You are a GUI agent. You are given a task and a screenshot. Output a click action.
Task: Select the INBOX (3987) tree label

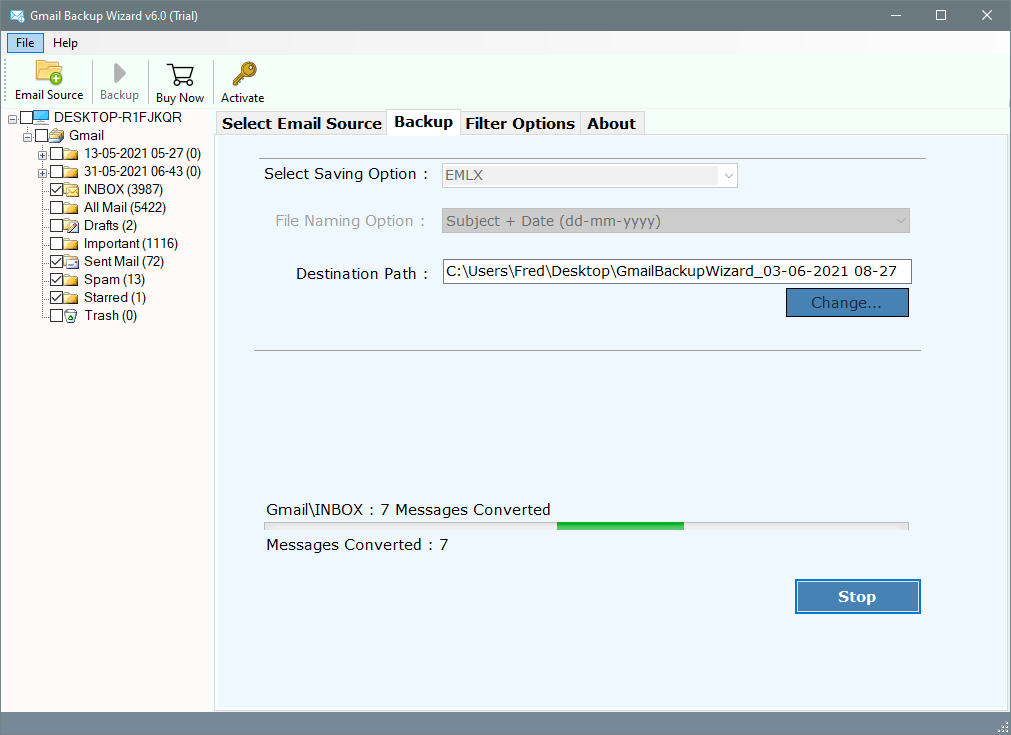click(x=123, y=190)
